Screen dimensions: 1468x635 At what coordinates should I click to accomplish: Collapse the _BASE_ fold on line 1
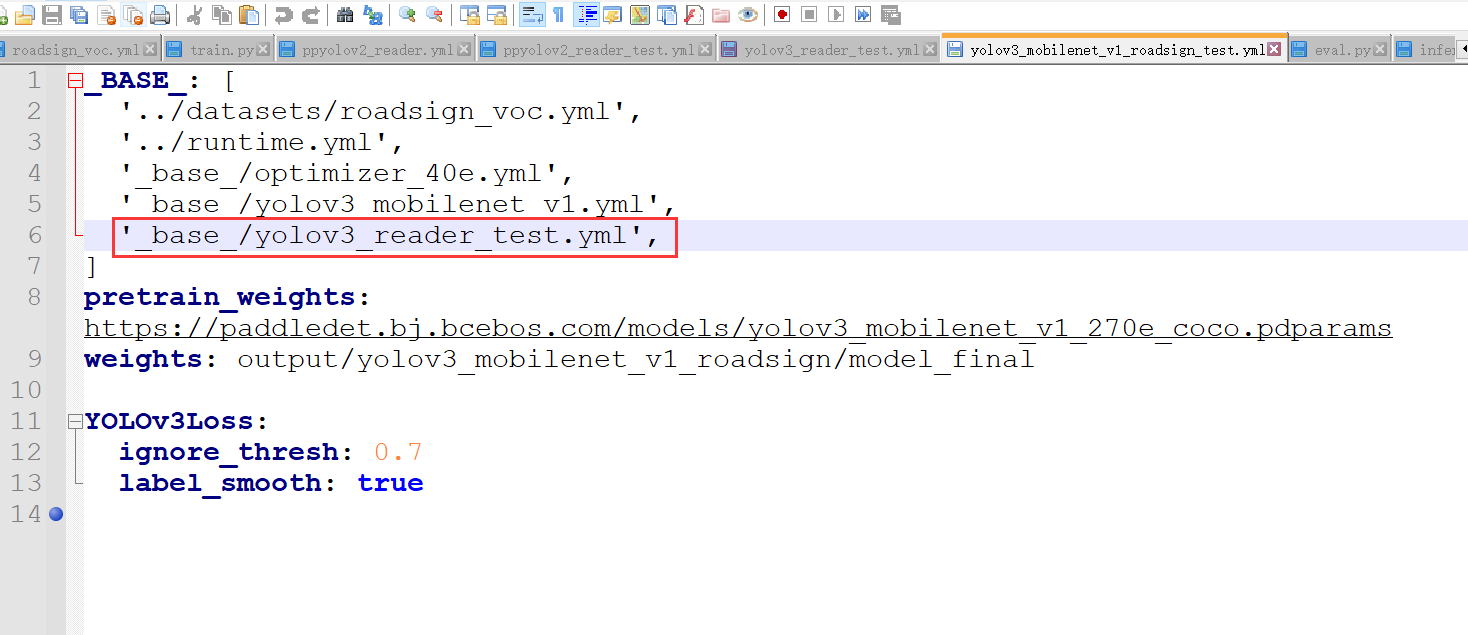click(x=75, y=82)
